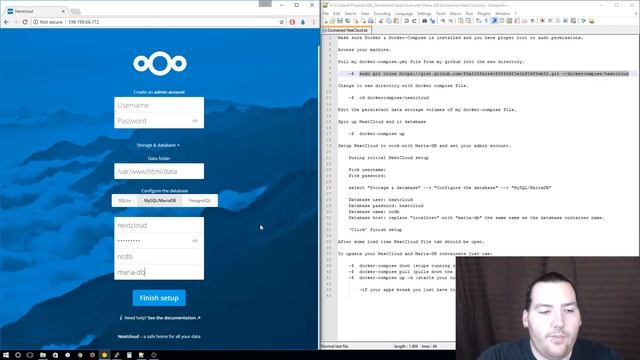Viewport: 640px width, 360px height.
Task: Click the Zoom Out icon in Notepad++
Action: tap(450, 21)
